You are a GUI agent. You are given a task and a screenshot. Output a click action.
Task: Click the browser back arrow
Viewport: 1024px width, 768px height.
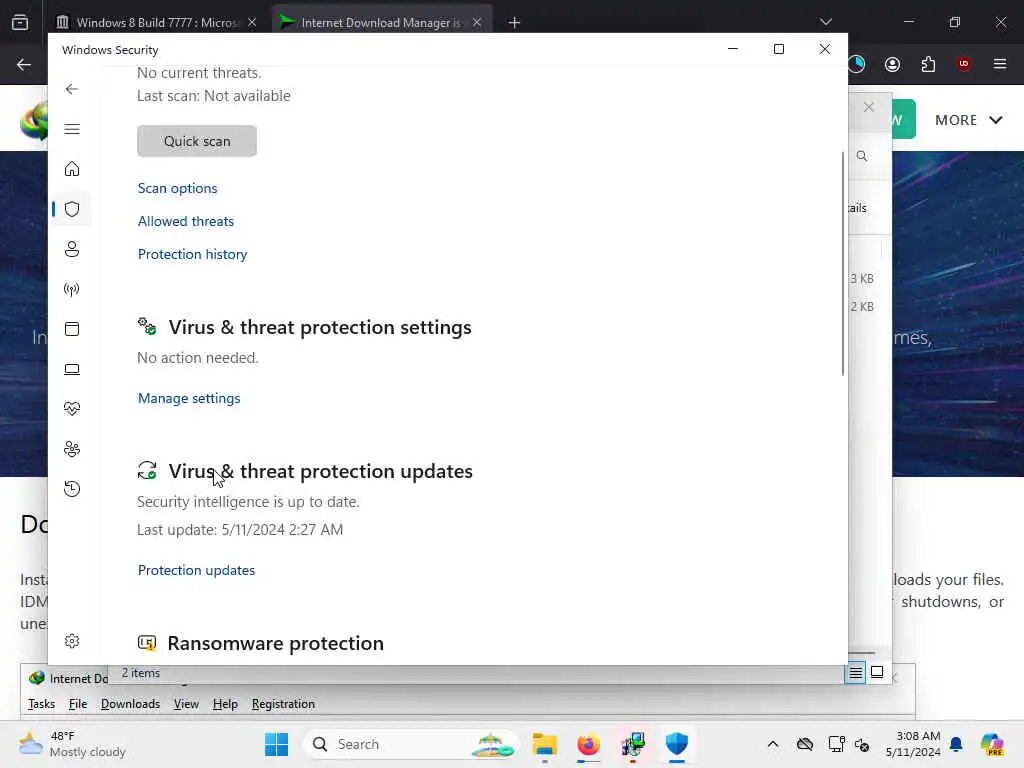pyautogui.click(x=24, y=64)
